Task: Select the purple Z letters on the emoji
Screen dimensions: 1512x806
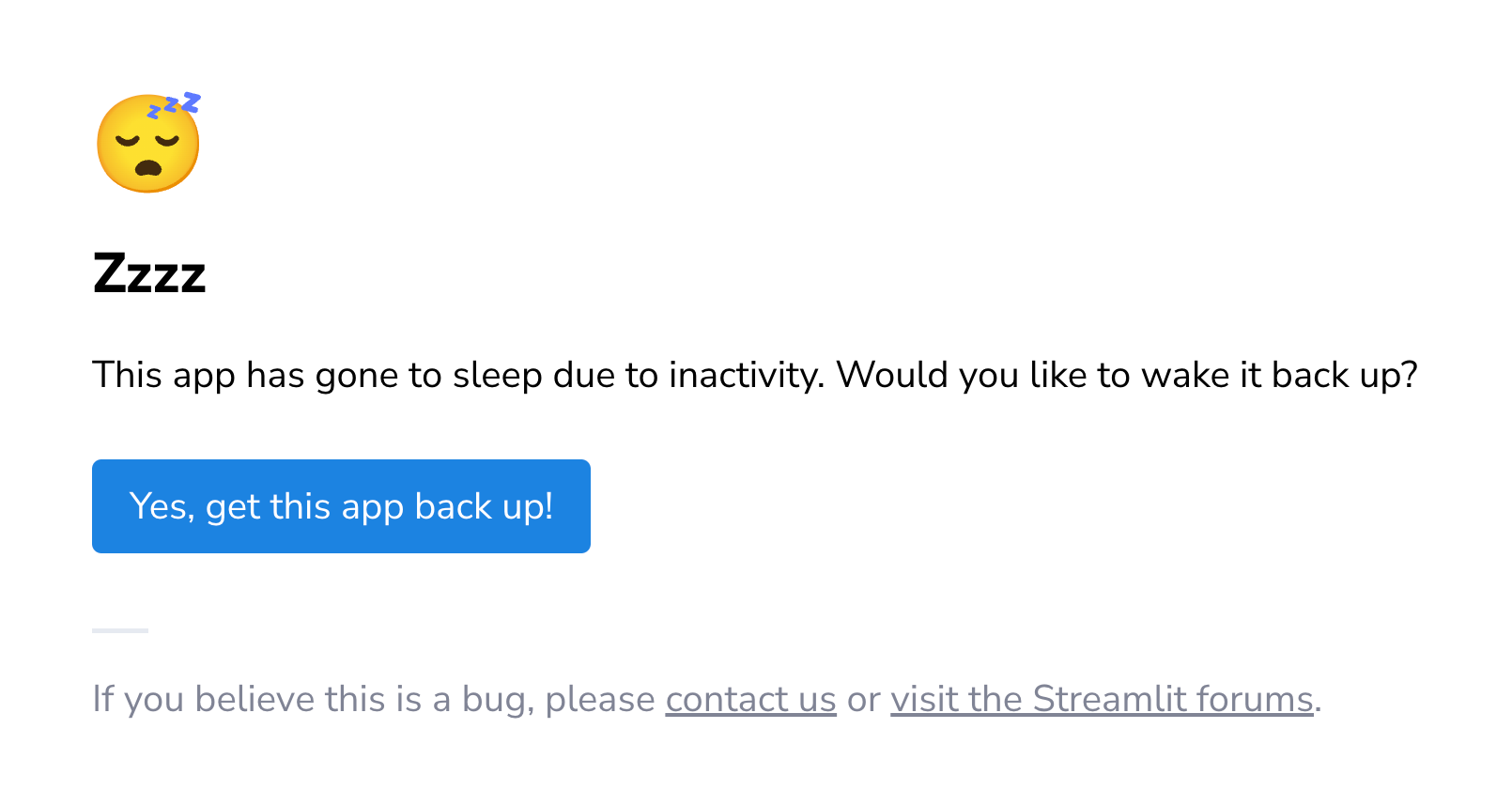Action: click(174, 103)
